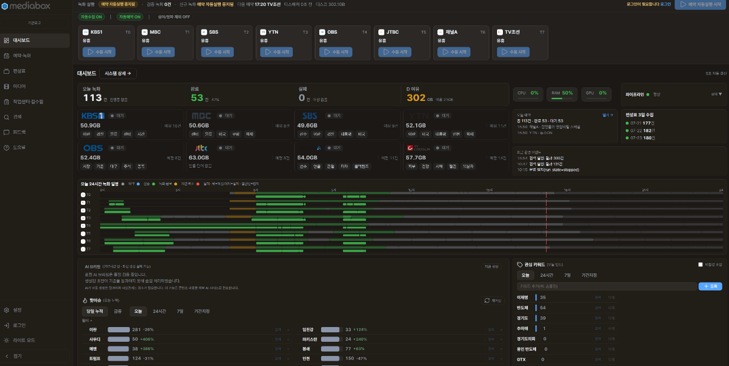Select the 기간지정 tab in 관심 키워드 panel
Viewport: 729px width, 366px height.
(x=589, y=275)
